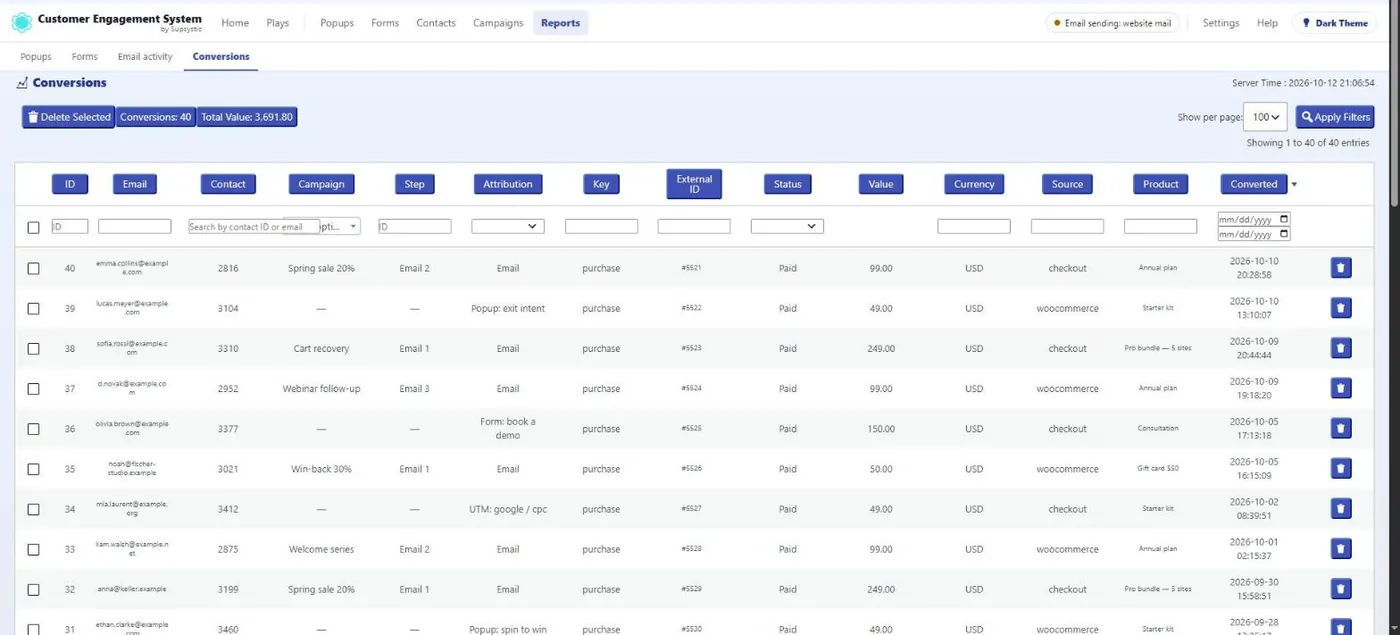Click contact ID 2816 cell

(x=228, y=268)
